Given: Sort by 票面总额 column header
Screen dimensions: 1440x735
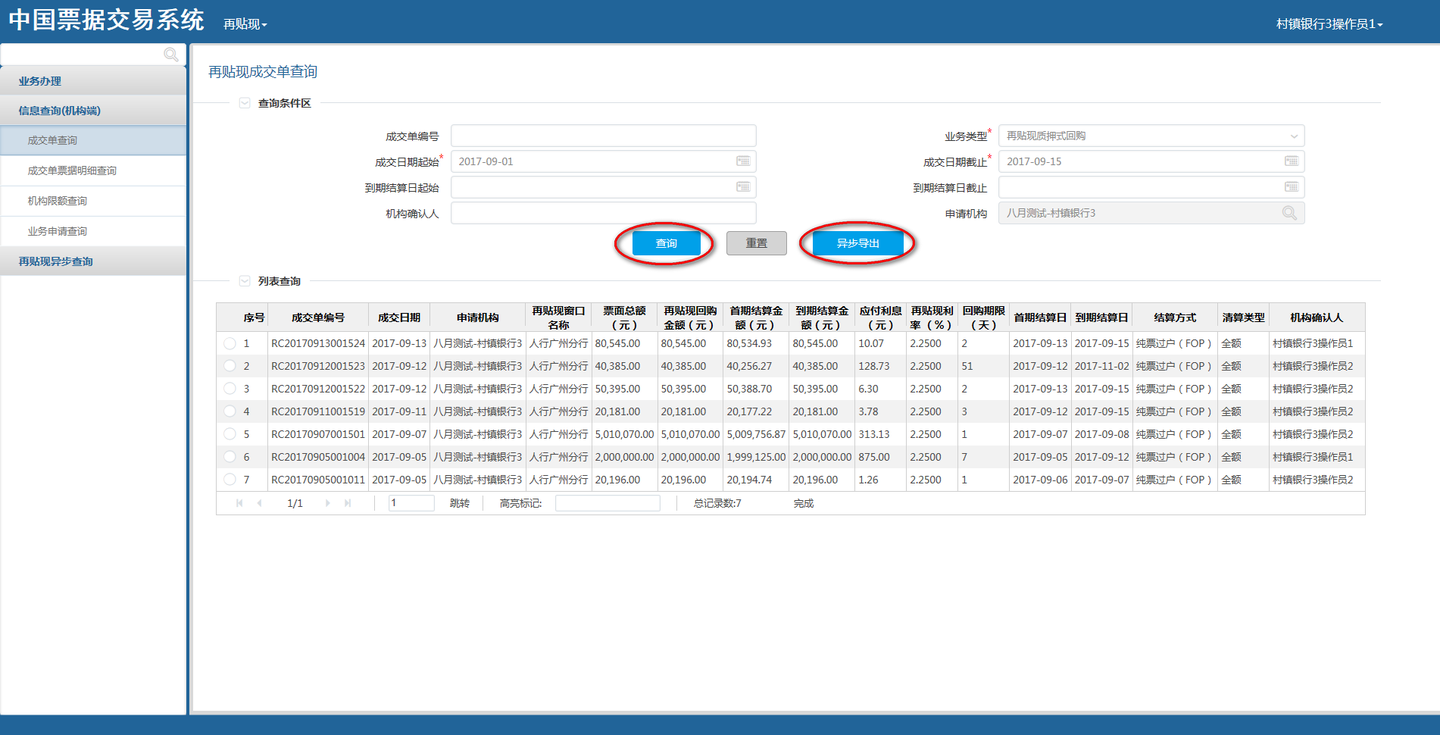Looking at the screenshot, I should (x=624, y=317).
